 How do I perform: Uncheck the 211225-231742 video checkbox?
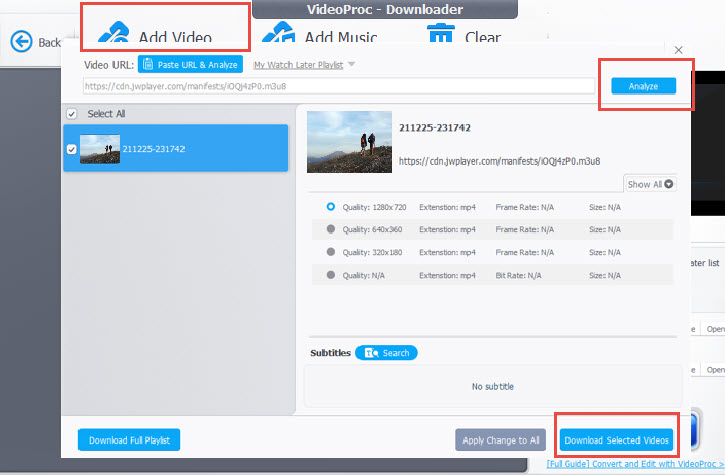(72, 149)
